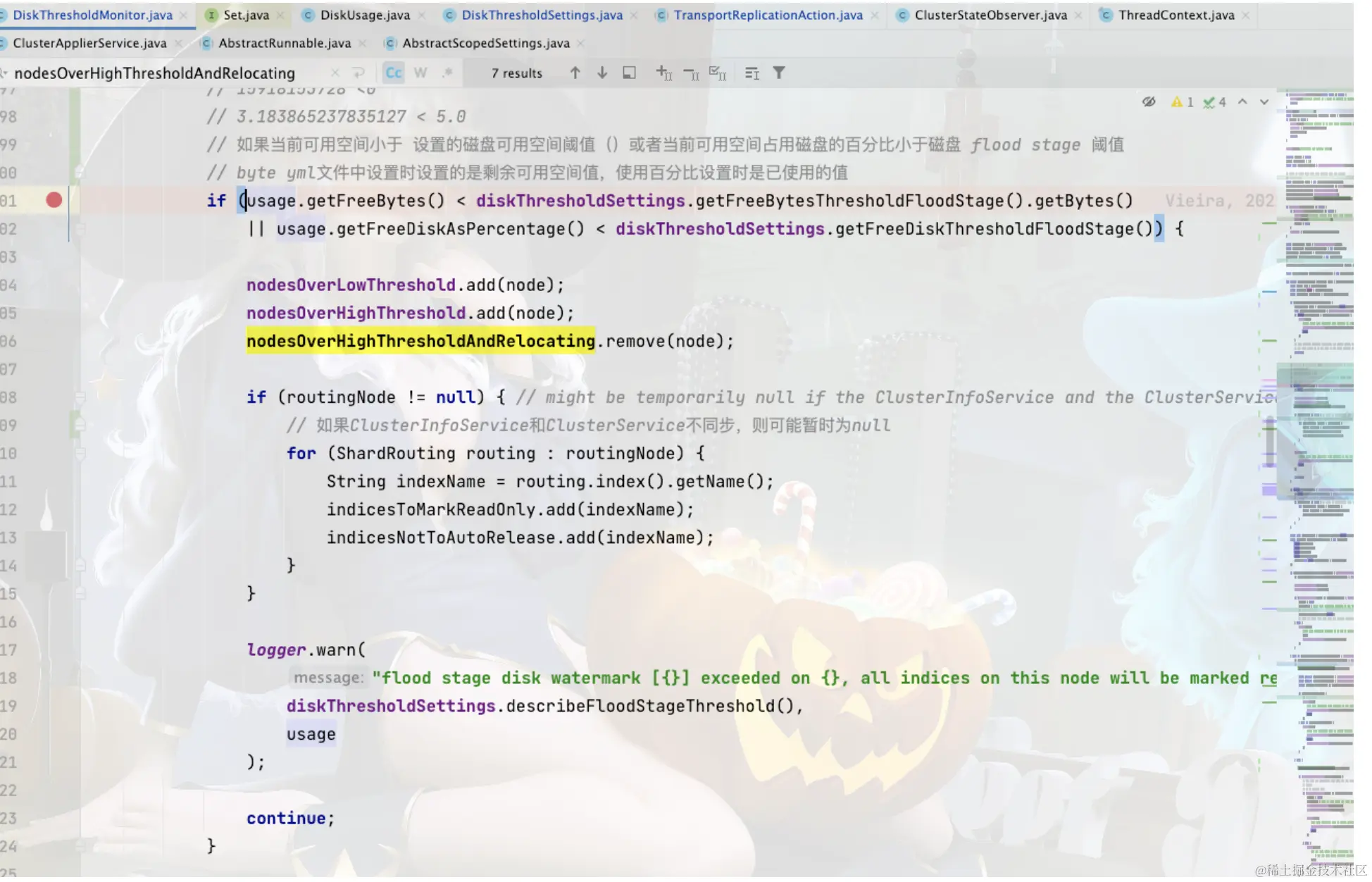1372x882 pixels.
Task: Jump to previous highlighted problem chevron
Action: click(x=1242, y=101)
